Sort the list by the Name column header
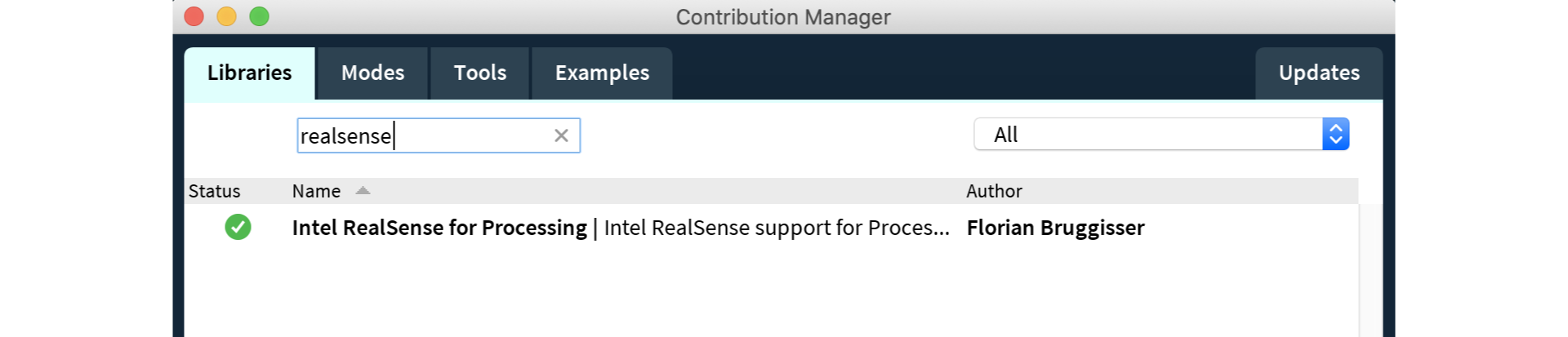 point(316,191)
